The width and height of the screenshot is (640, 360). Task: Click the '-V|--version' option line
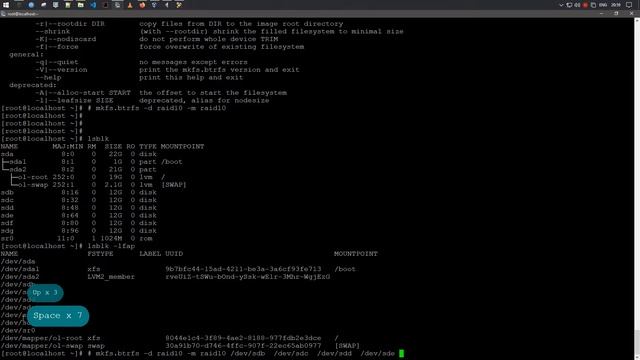[x=167, y=70]
